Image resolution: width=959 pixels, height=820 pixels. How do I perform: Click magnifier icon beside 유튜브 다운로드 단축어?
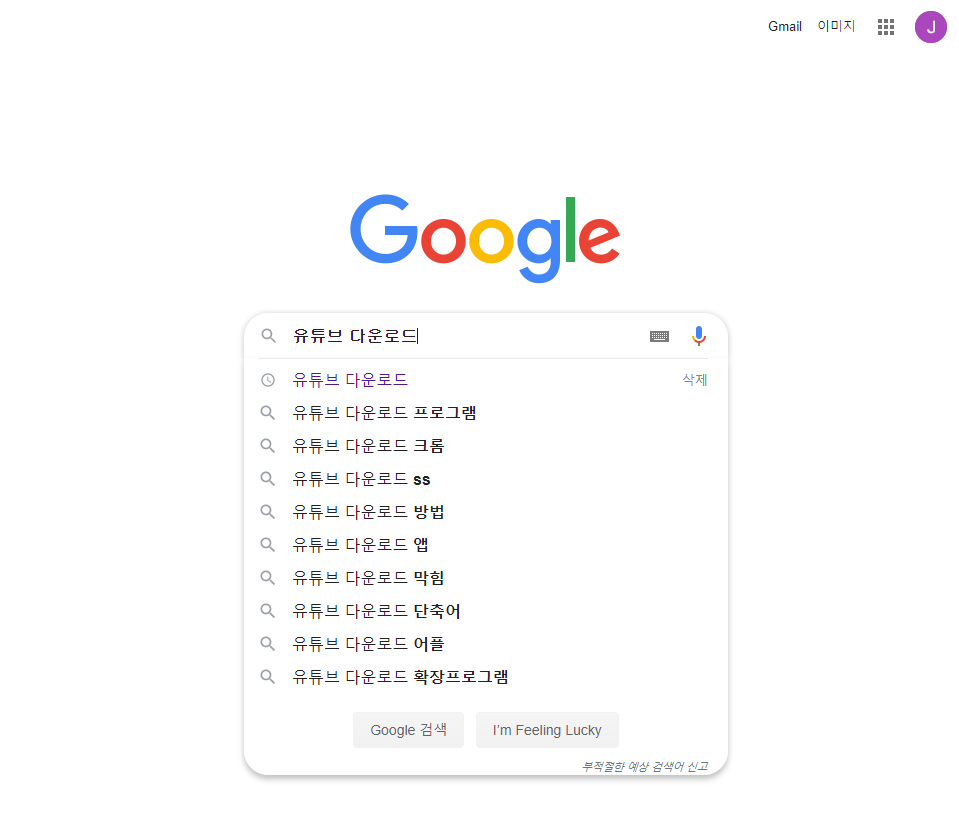268,611
